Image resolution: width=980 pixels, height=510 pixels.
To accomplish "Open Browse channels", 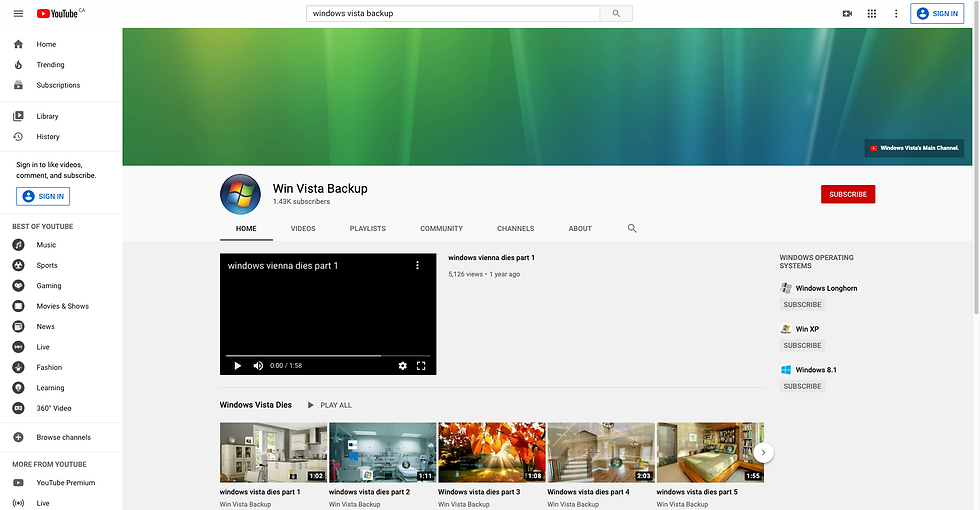I will tap(61, 438).
